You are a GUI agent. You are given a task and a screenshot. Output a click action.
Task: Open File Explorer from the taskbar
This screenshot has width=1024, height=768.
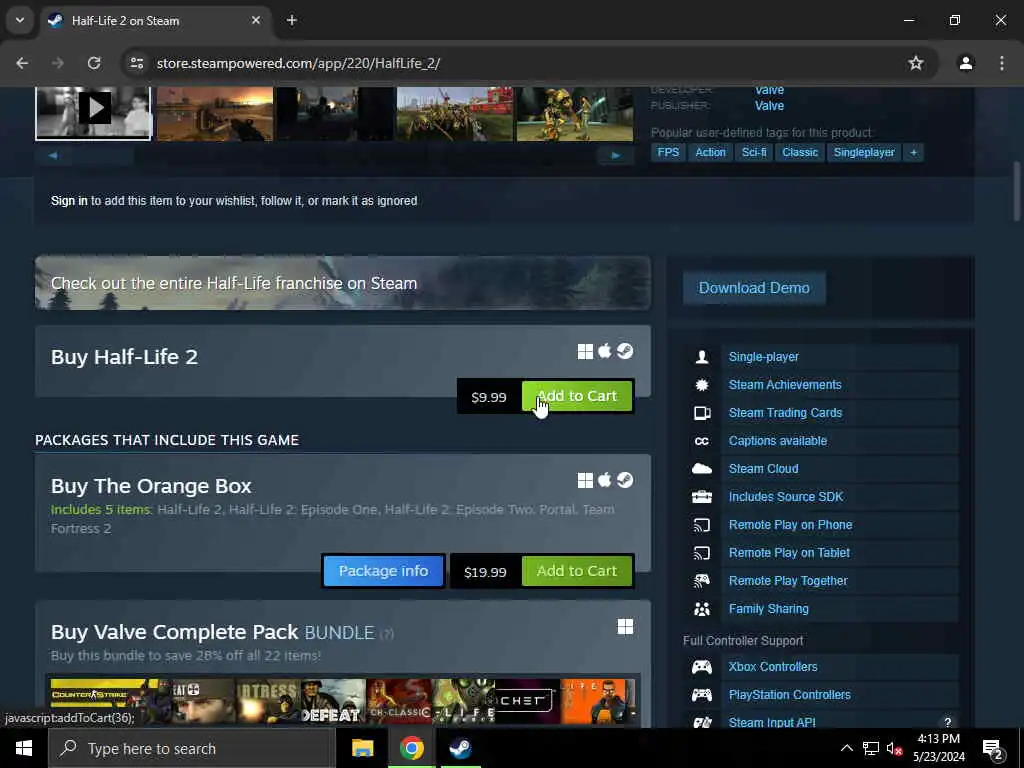[362, 748]
